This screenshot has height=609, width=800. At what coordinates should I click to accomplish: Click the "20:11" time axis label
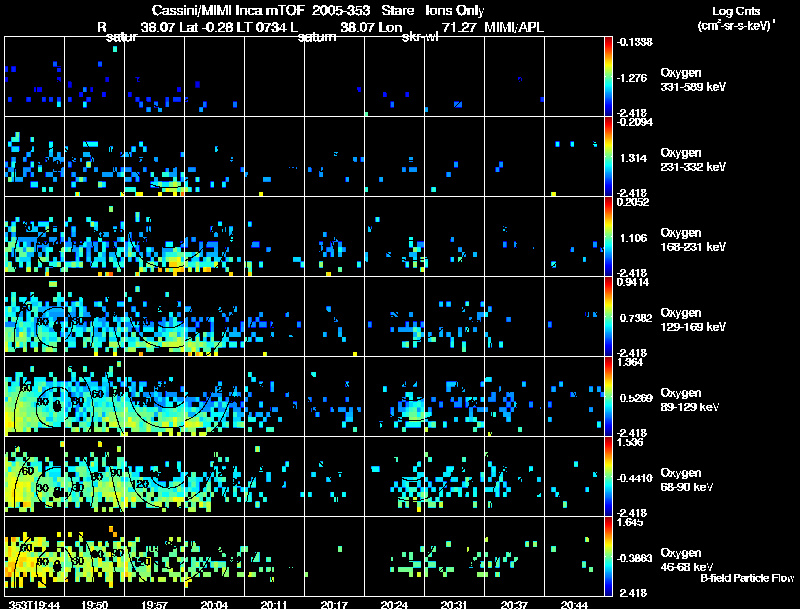pos(274,604)
